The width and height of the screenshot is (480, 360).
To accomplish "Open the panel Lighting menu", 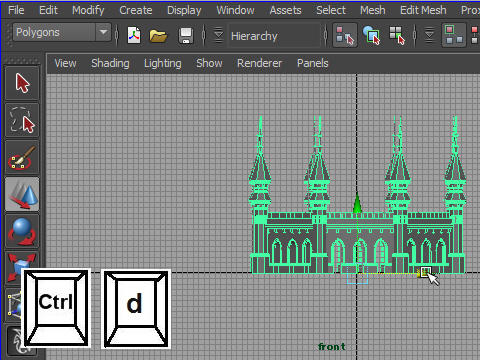I will 163,63.
